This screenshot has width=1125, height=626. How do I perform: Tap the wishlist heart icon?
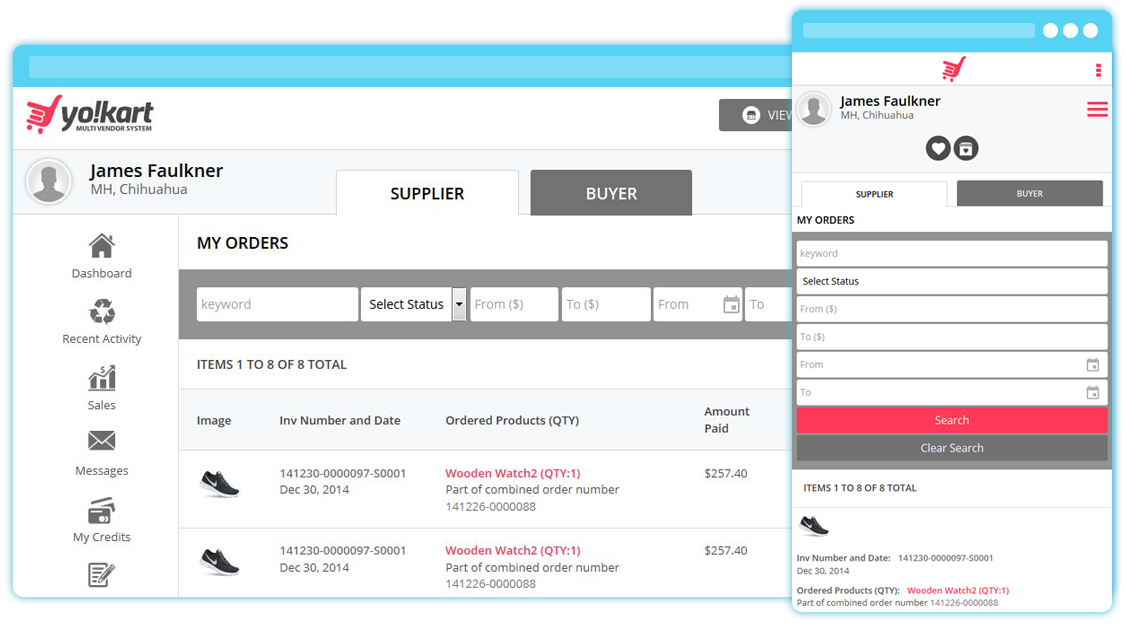[x=937, y=148]
